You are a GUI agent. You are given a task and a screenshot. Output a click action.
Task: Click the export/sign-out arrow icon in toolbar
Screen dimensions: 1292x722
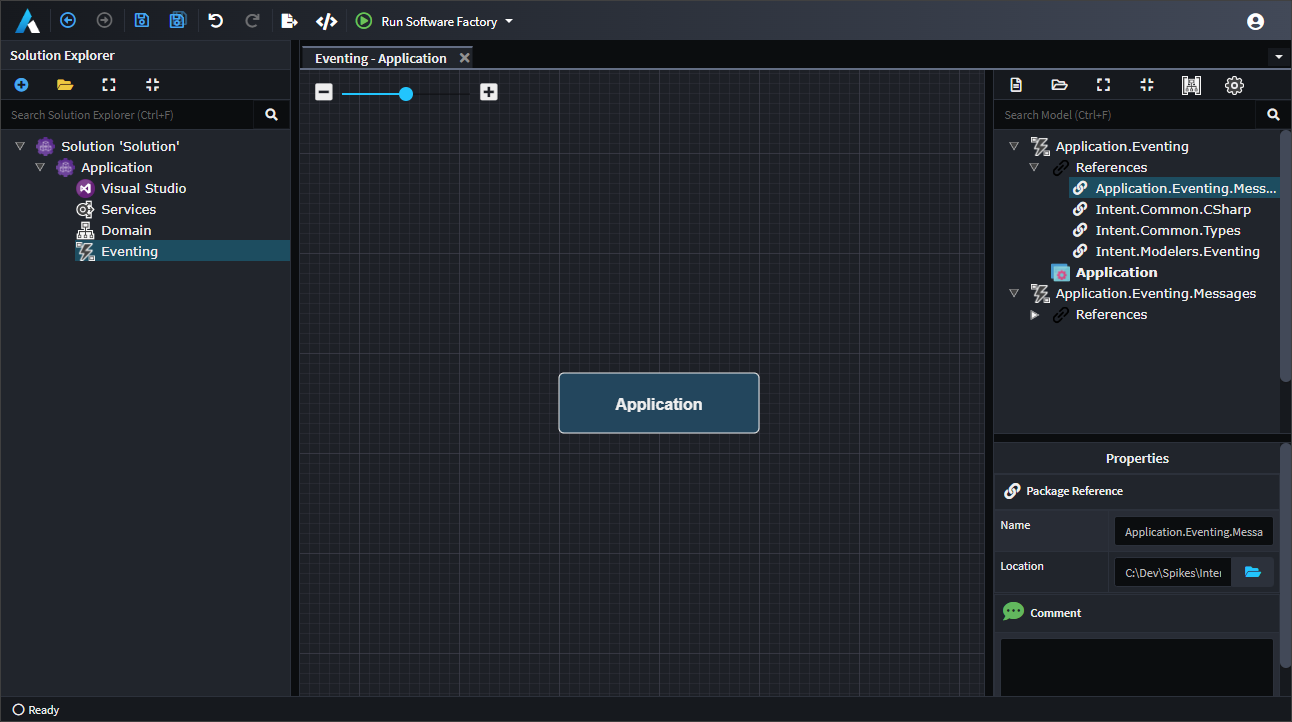[x=289, y=20]
